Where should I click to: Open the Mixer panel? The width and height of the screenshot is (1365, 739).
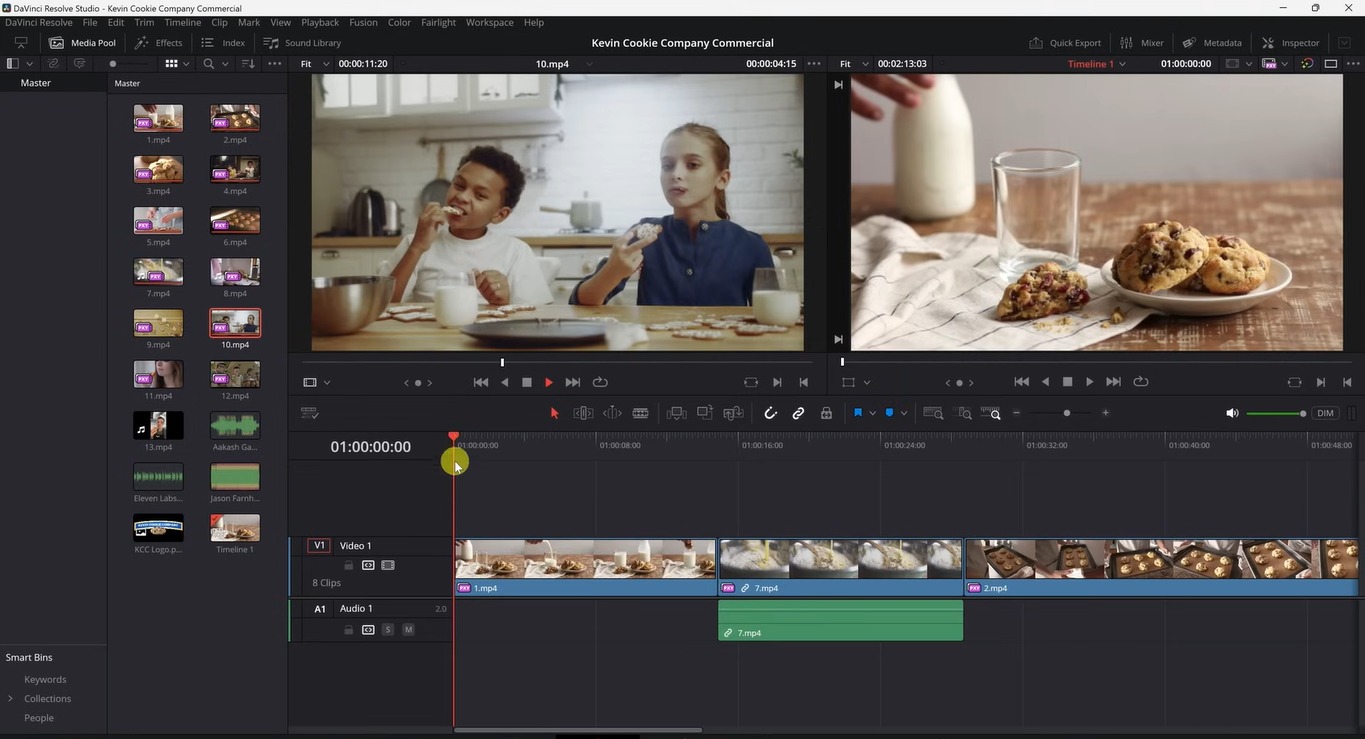click(x=1141, y=43)
